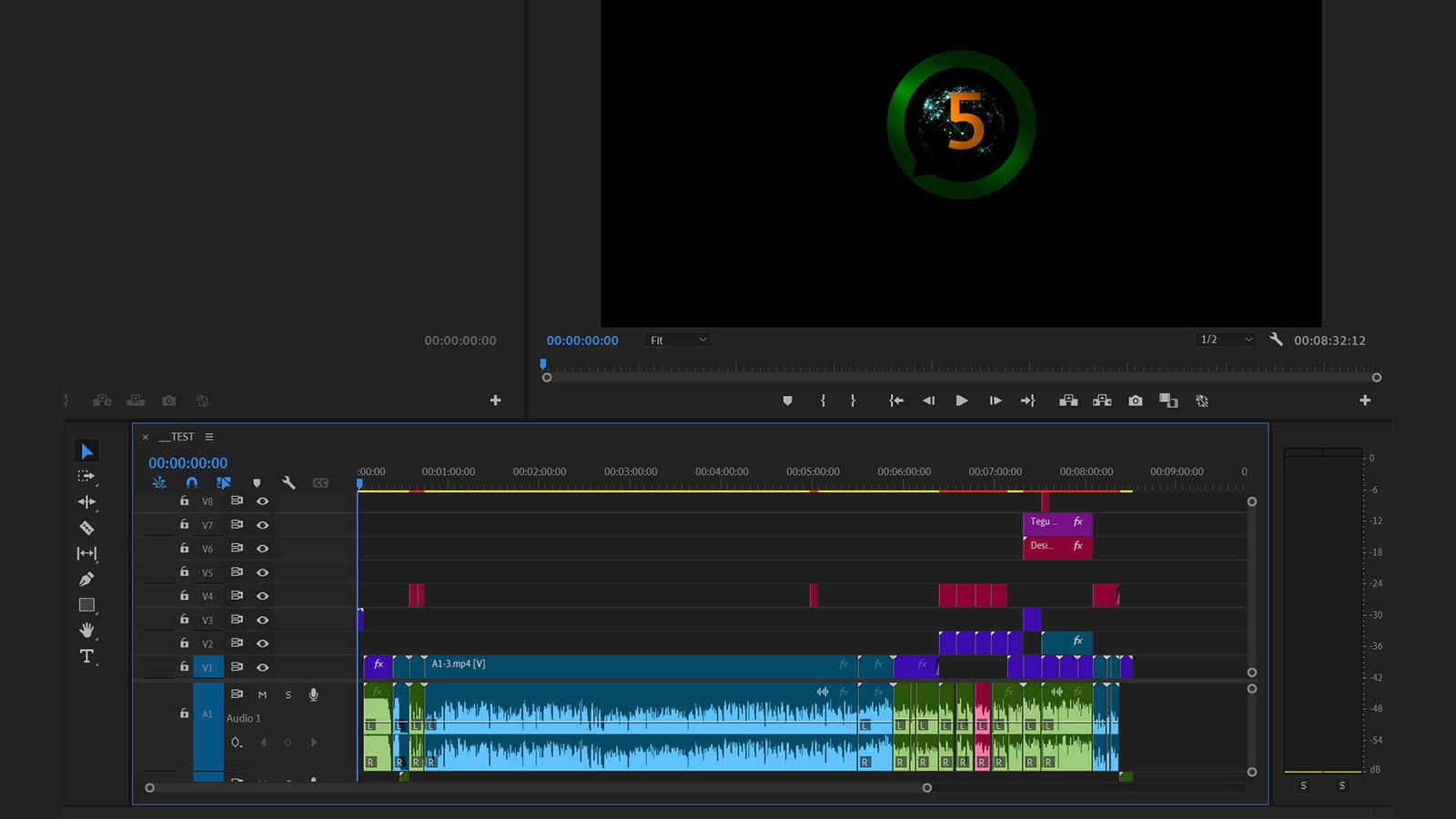Open timeline display settings wrench
The height and width of the screenshot is (819, 1456).
pos(288,483)
